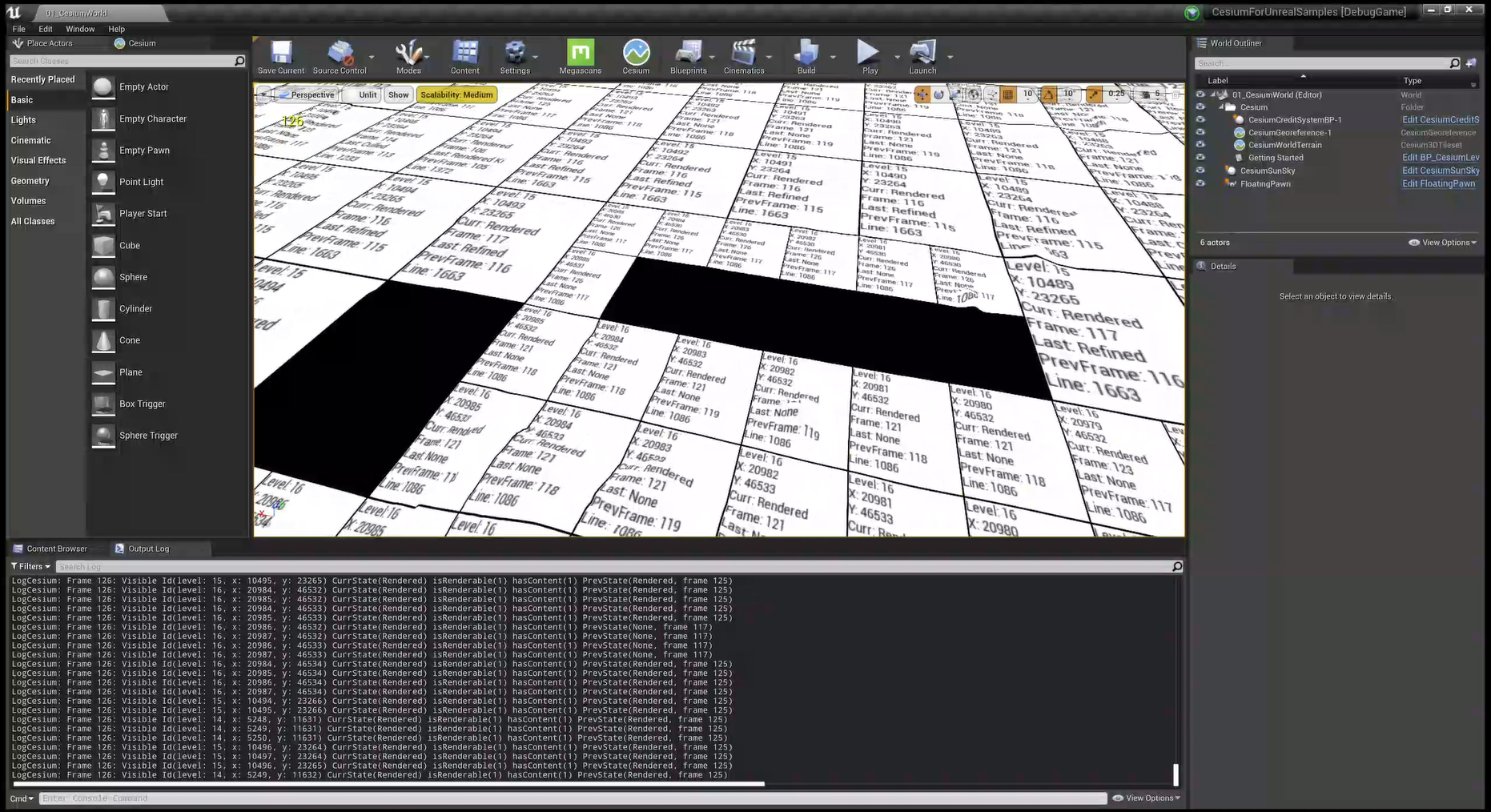The height and width of the screenshot is (812, 1491).
Task: Open the Cesium panel from the toolbar
Action: coord(636,55)
